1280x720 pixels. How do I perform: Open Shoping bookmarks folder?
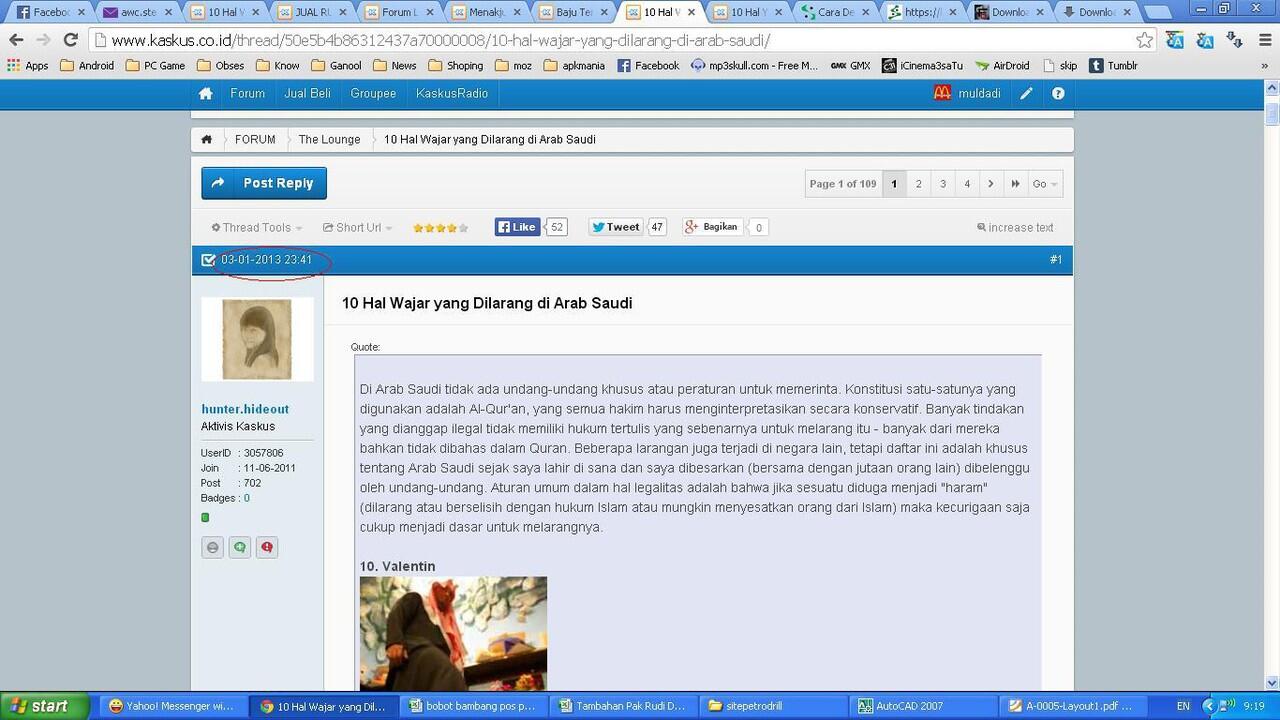tap(455, 66)
